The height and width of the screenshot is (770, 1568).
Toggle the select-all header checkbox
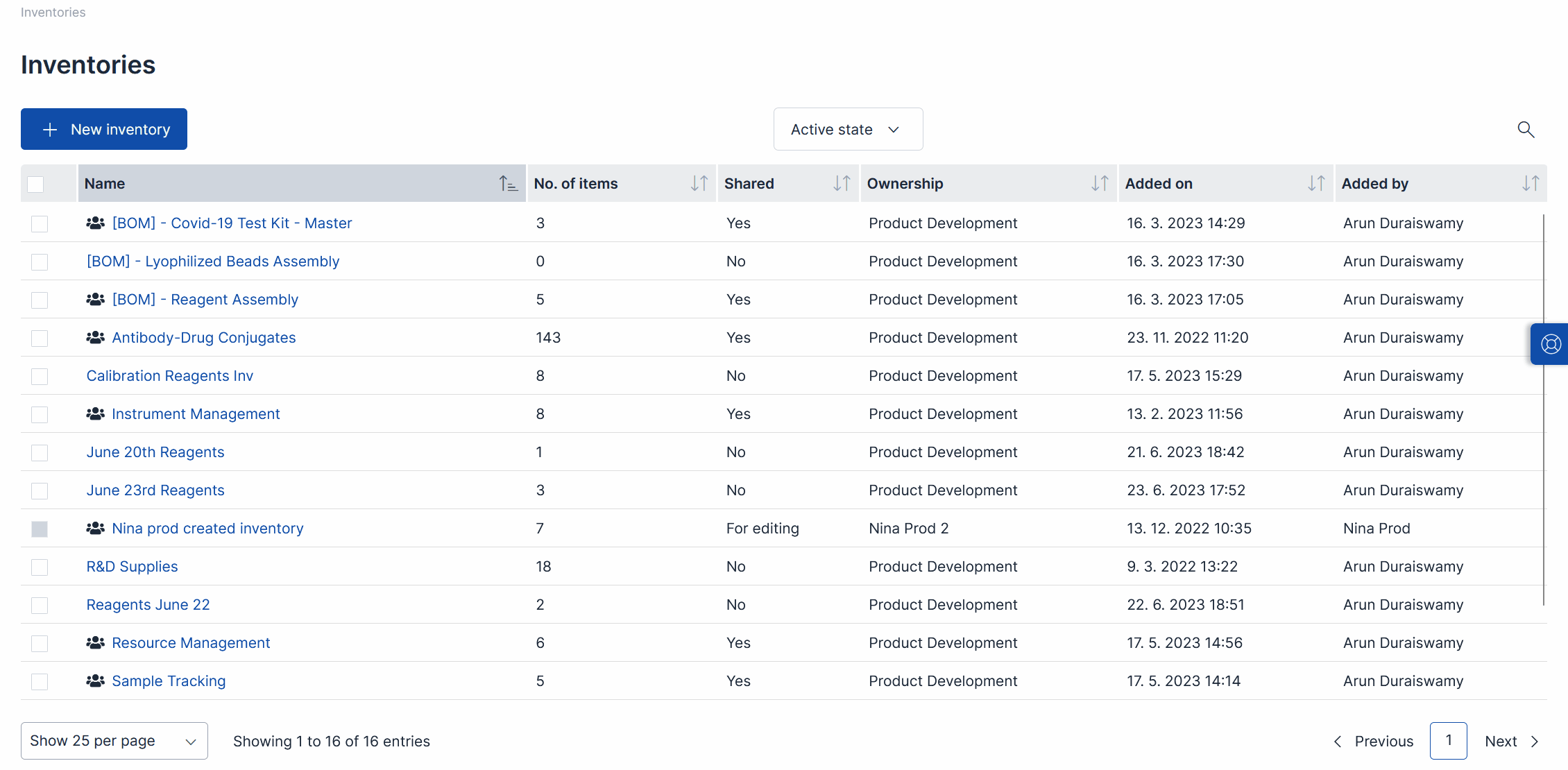click(35, 184)
